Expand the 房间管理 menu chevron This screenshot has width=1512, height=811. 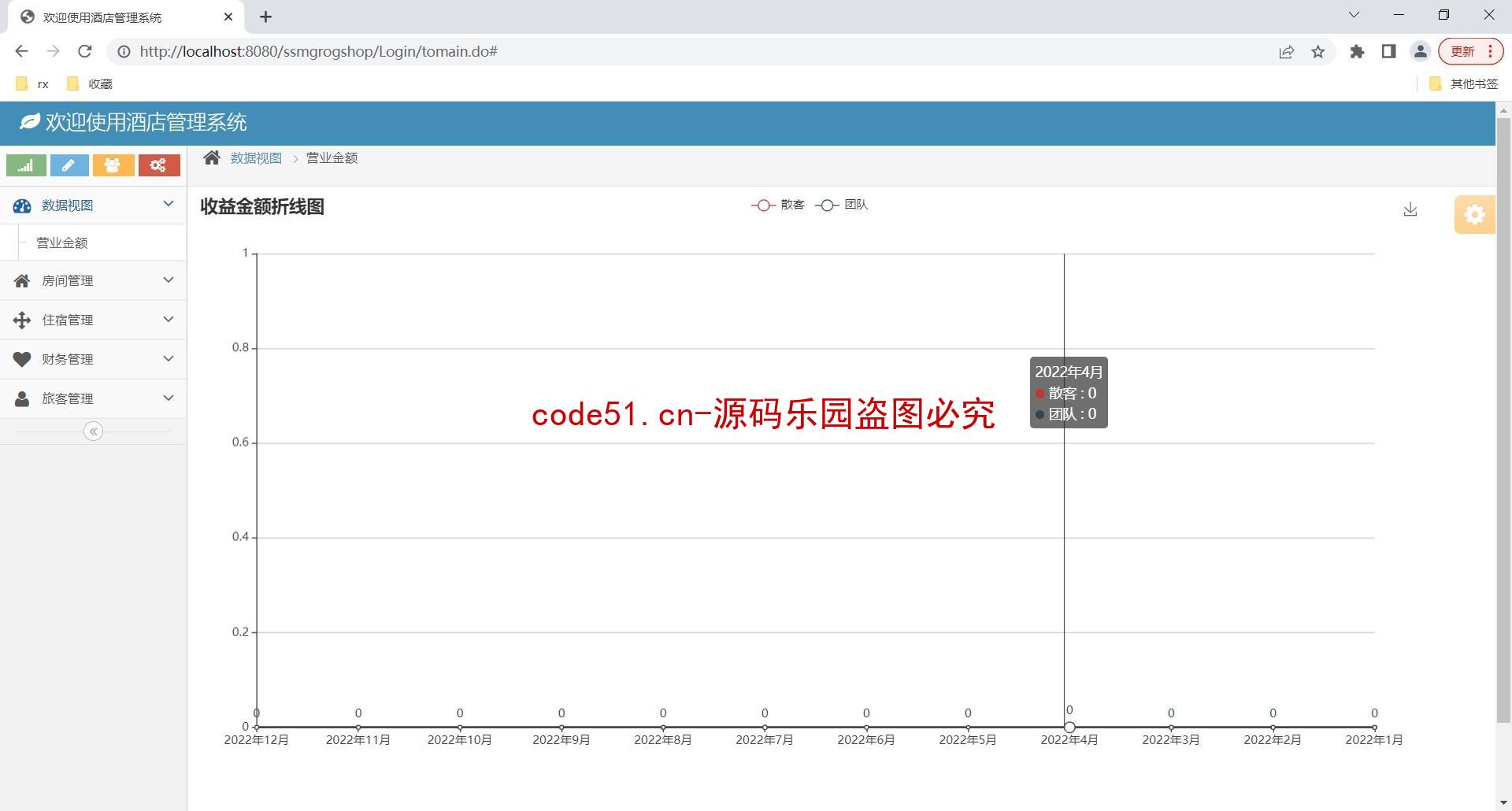coord(169,280)
